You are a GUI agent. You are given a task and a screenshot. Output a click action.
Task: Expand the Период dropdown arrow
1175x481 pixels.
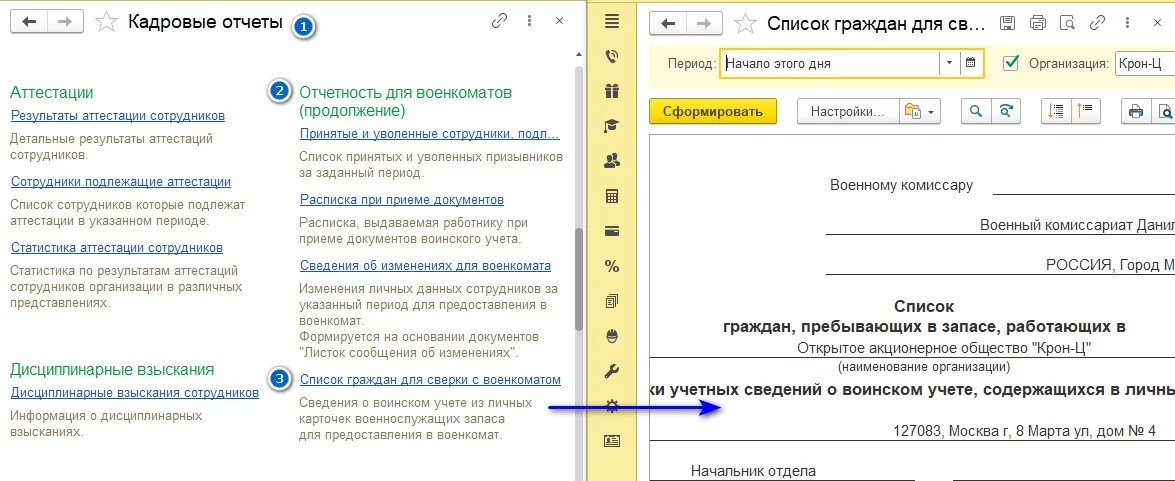pyautogui.click(x=949, y=64)
